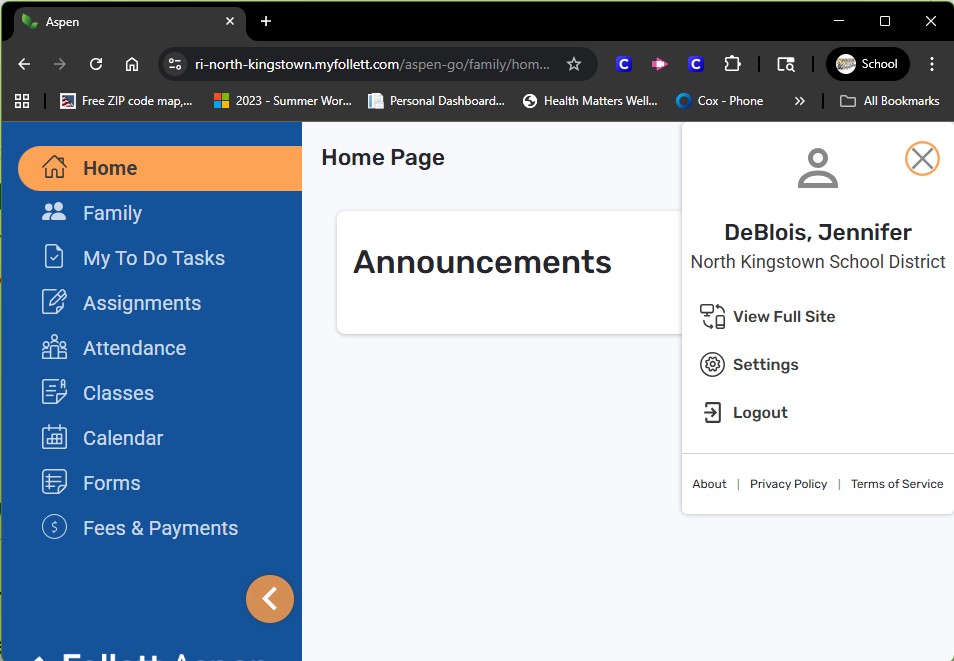Close the user profile panel
Screen dimensions: 954x661
(x=921, y=158)
